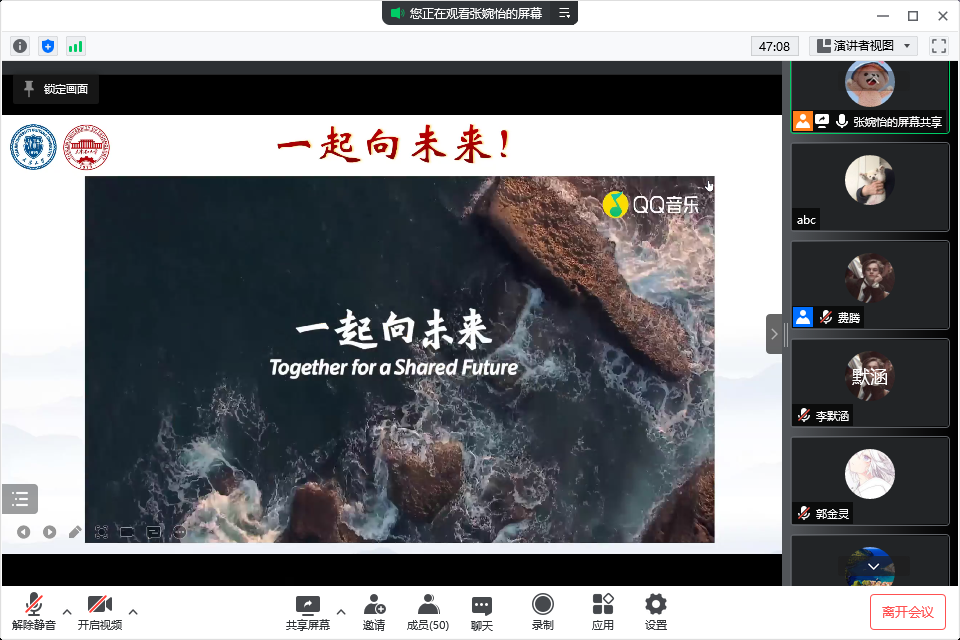
Task: Open the 应用 apps panel
Action: tap(602, 612)
